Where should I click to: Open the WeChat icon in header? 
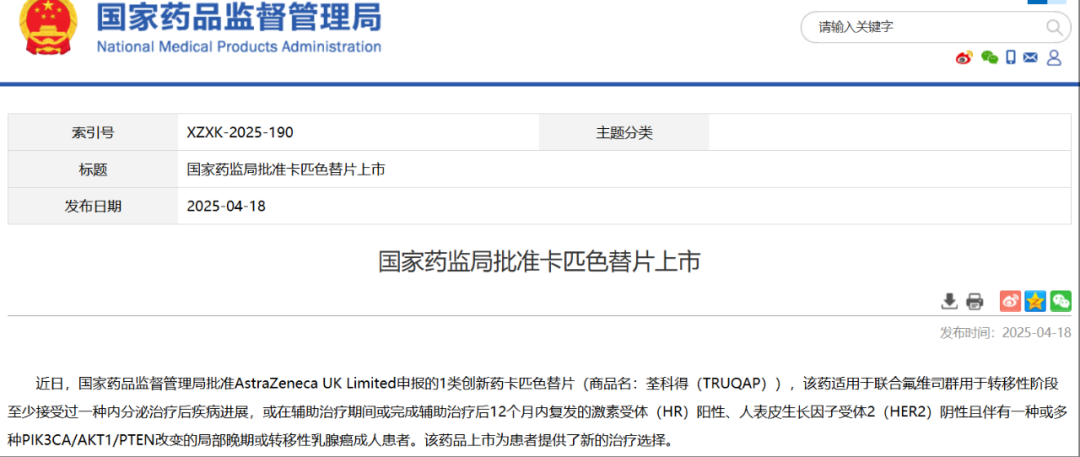989,58
